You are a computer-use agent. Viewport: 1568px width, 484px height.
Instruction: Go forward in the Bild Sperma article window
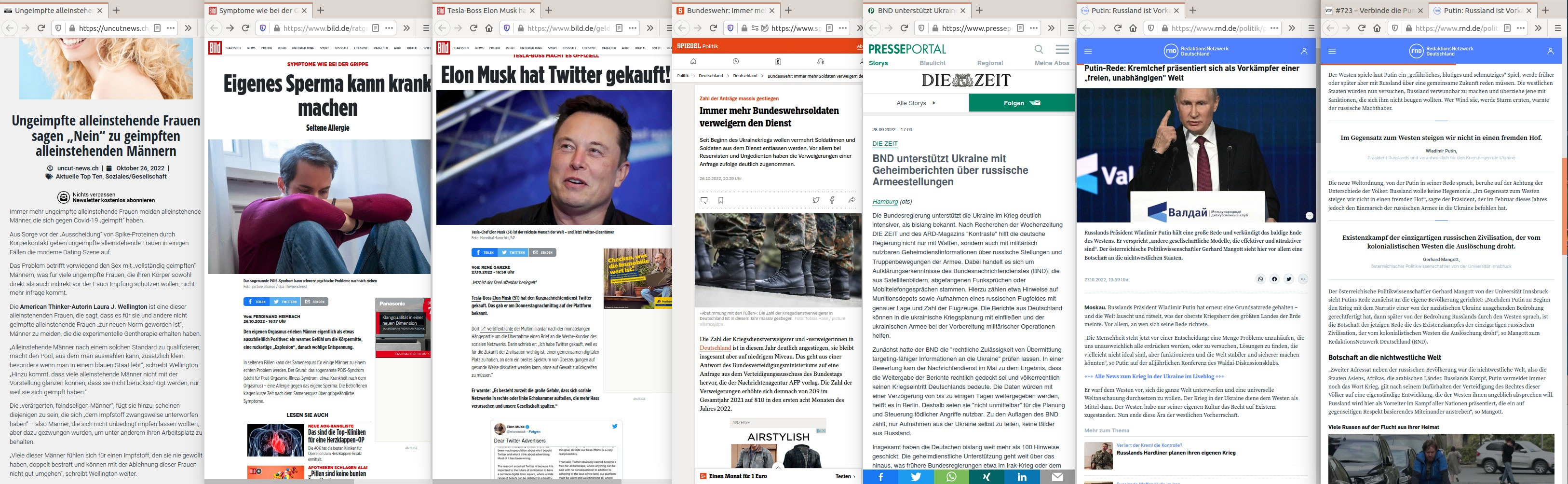point(230,28)
